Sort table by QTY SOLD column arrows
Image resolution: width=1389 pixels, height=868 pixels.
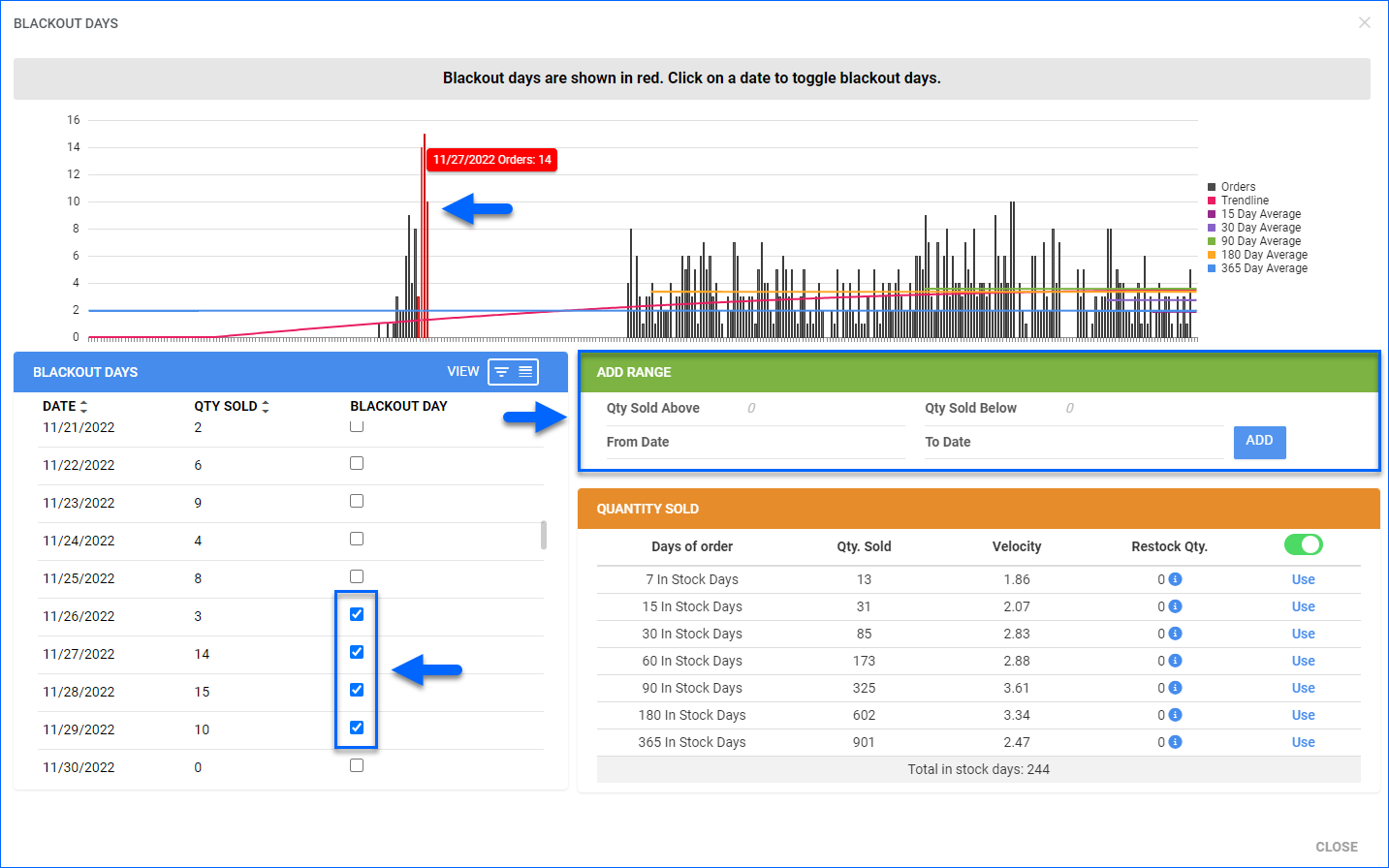(266, 407)
